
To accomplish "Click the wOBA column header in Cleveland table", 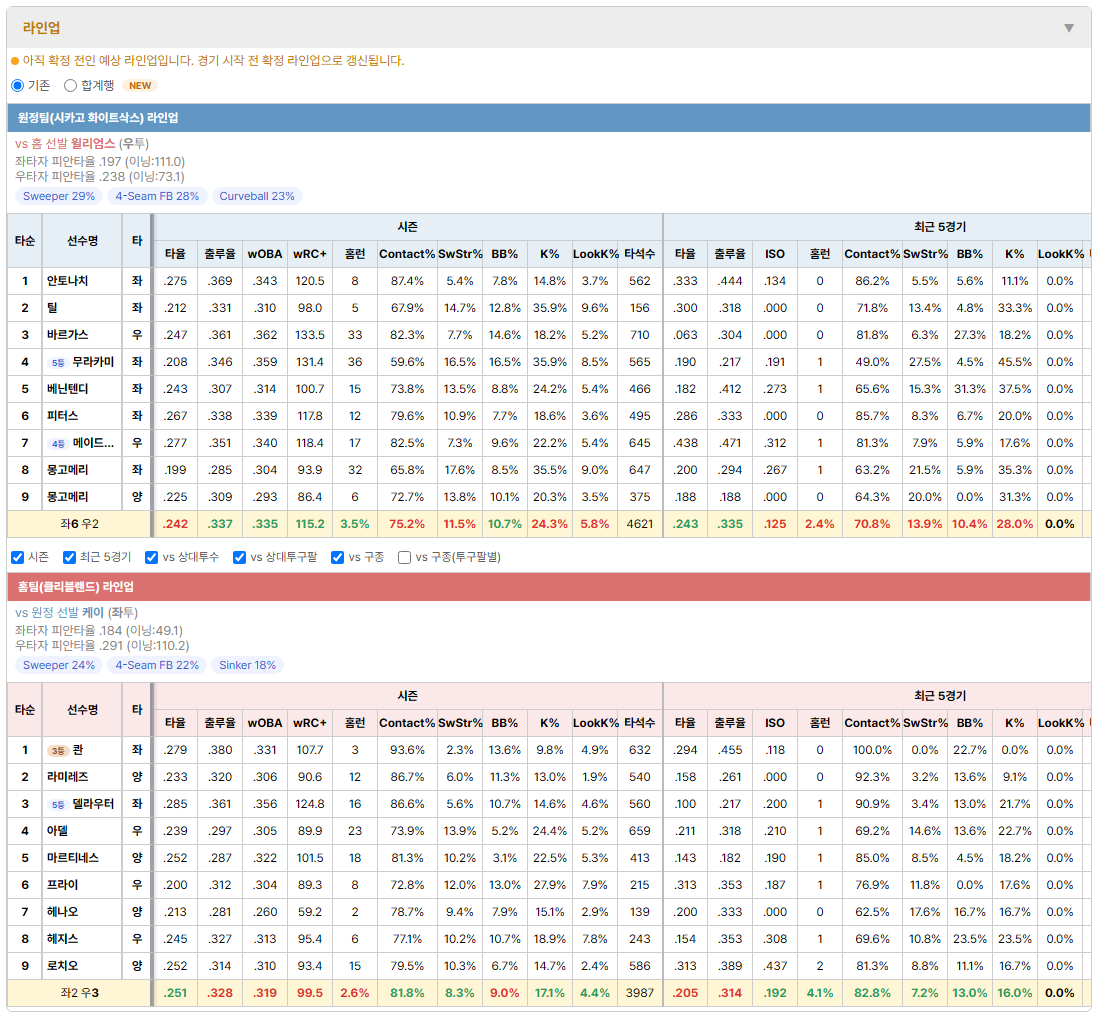I will [265, 723].
